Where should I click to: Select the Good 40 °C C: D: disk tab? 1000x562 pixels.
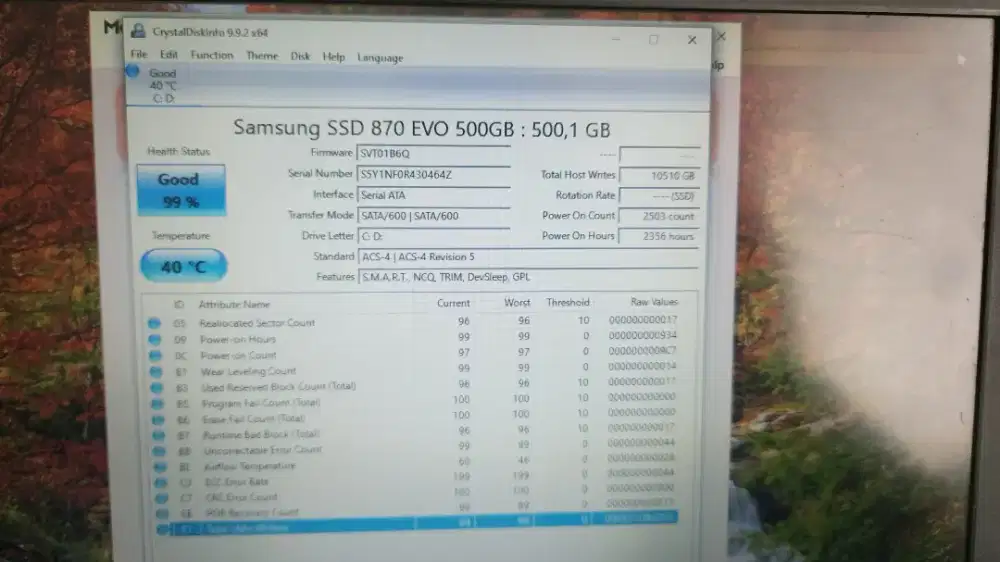(x=162, y=85)
